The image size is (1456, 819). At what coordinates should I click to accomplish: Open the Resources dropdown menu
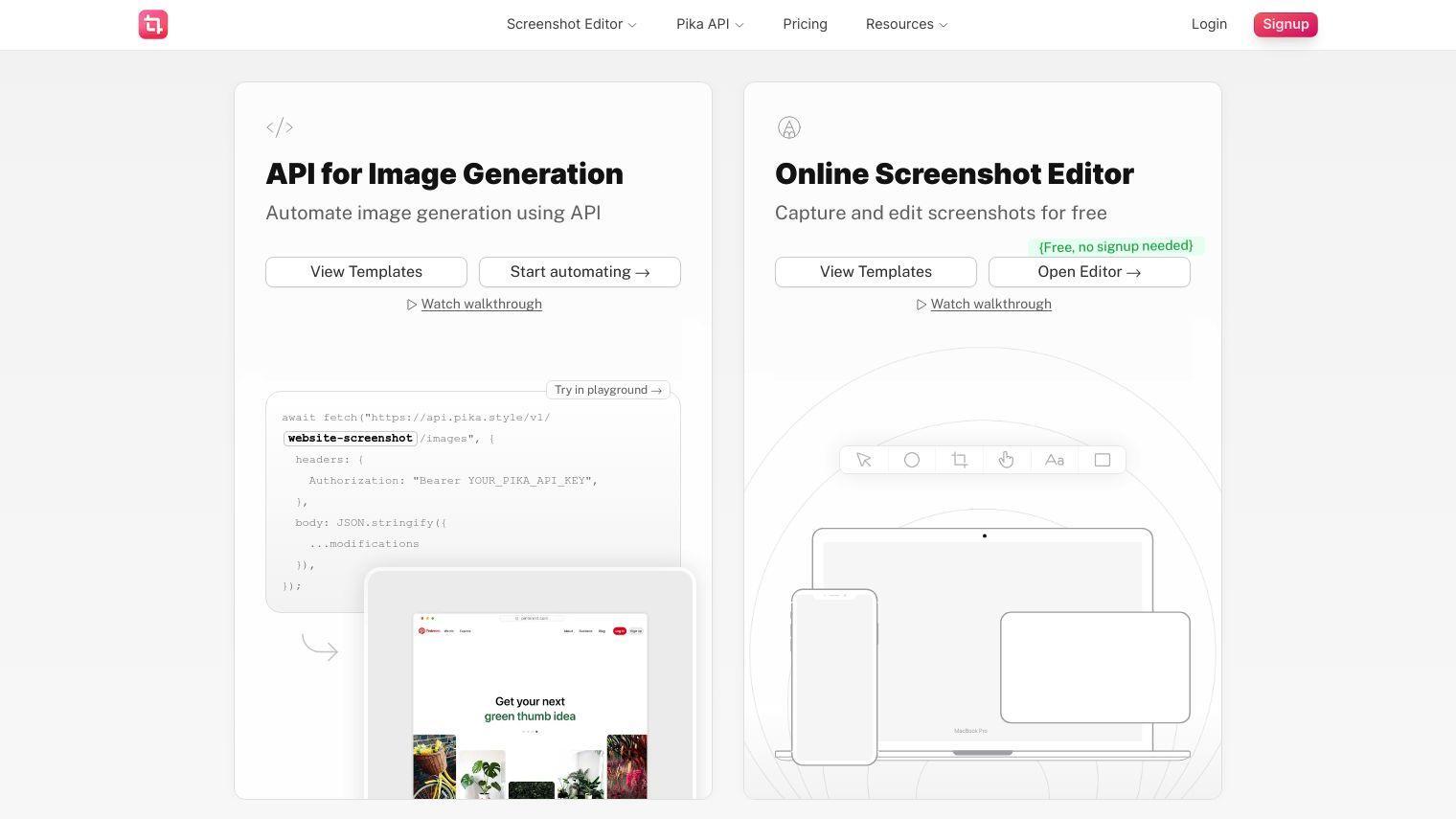(x=906, y=24)
